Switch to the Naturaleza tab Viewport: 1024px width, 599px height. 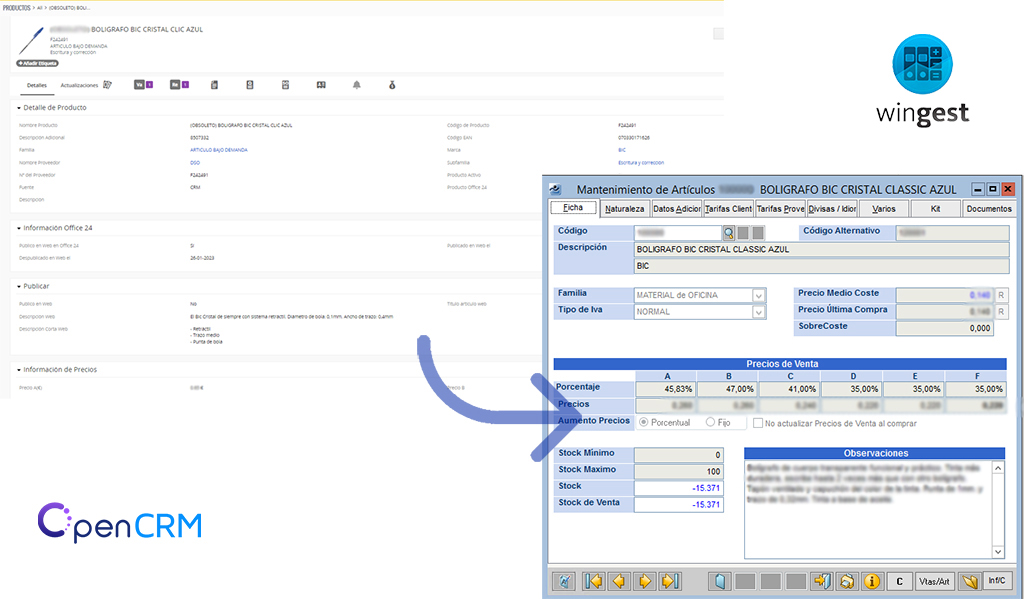coord(624,209)
